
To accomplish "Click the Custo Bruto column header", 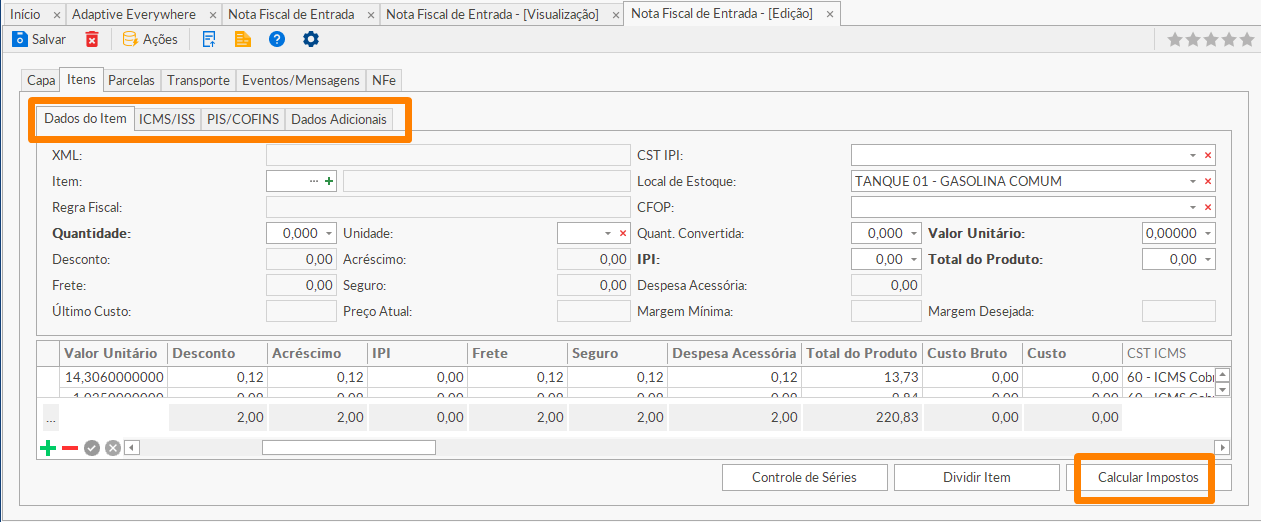I will tap(972, 353).
